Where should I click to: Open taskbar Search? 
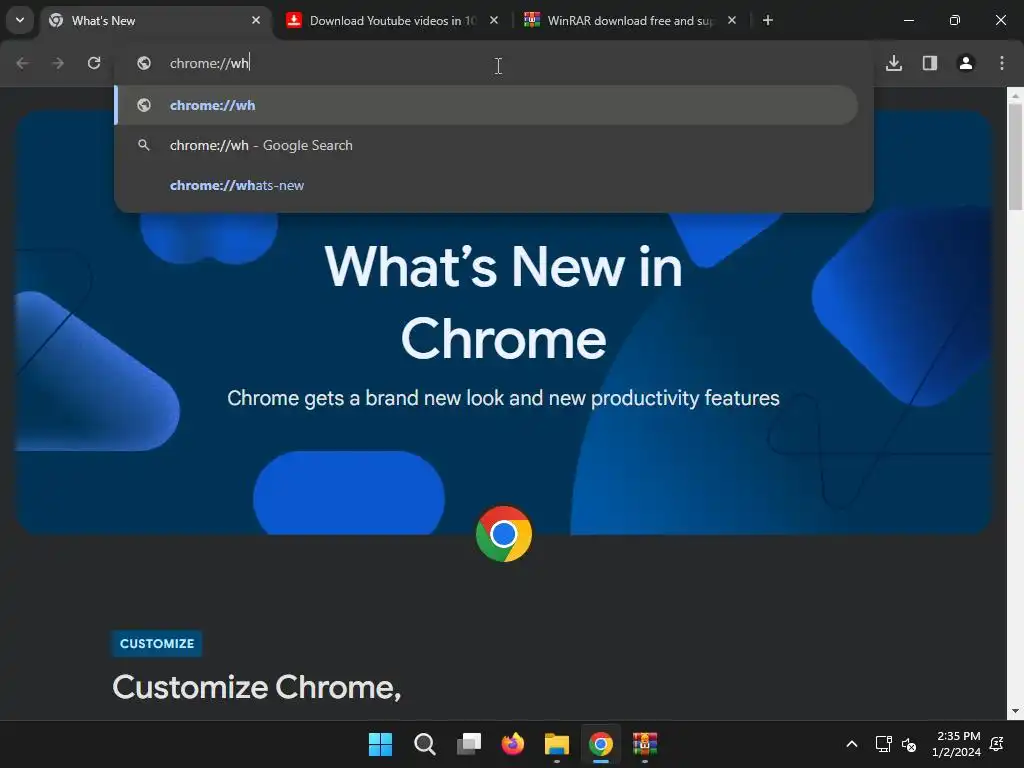[424, 744]
